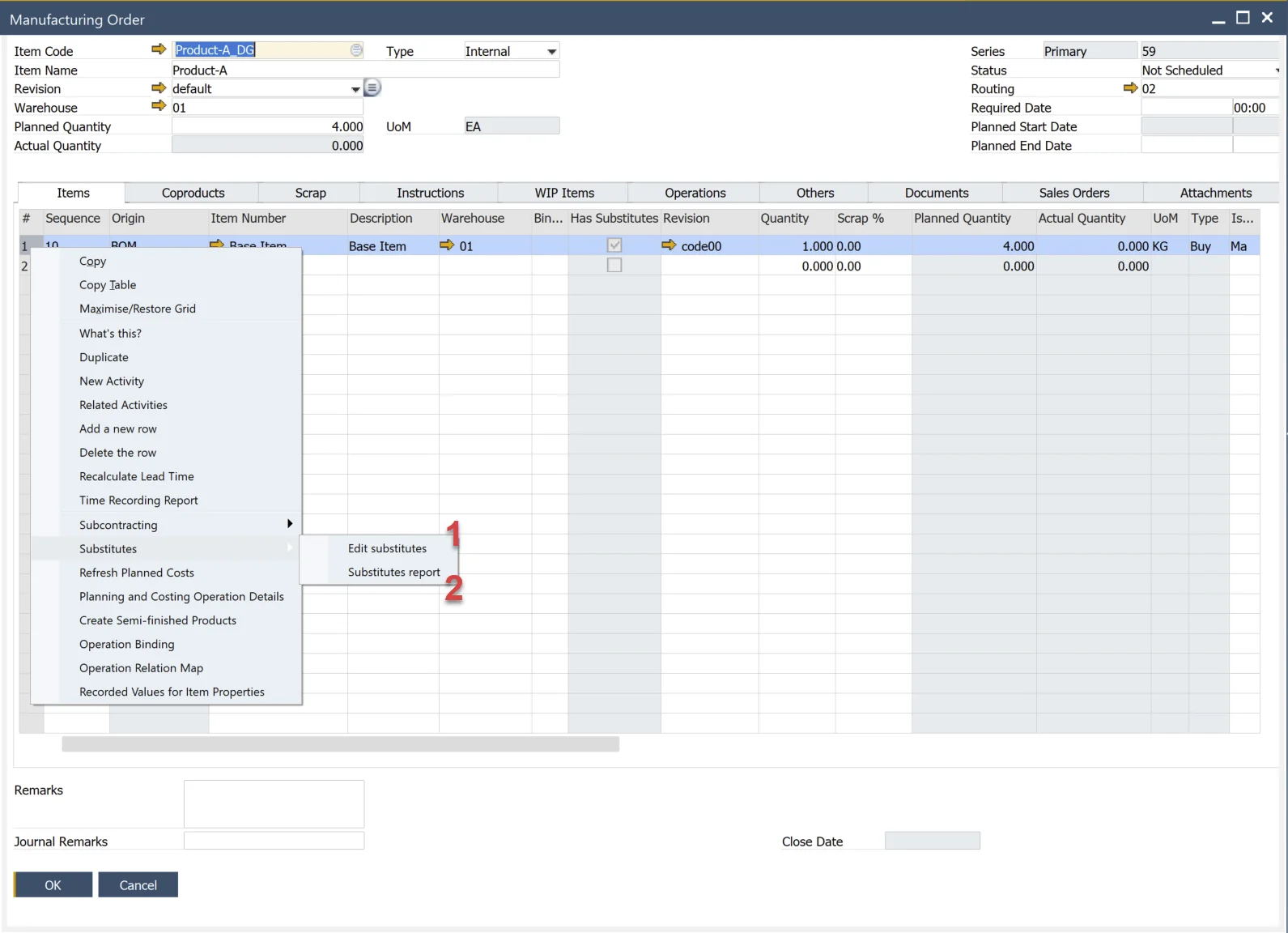
Task: Switch to the Documents tab
Action: [x=936, y=193]
